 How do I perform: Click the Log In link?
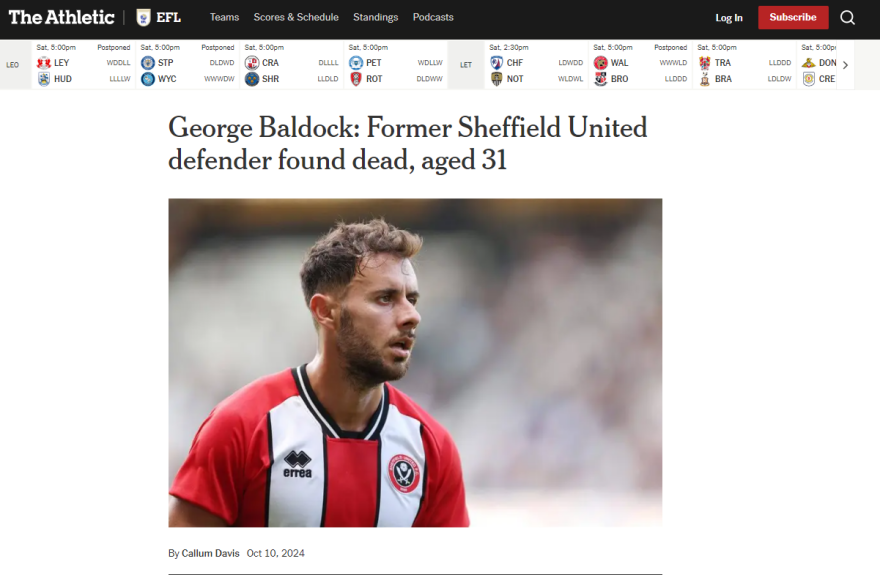tap(728, 18)
